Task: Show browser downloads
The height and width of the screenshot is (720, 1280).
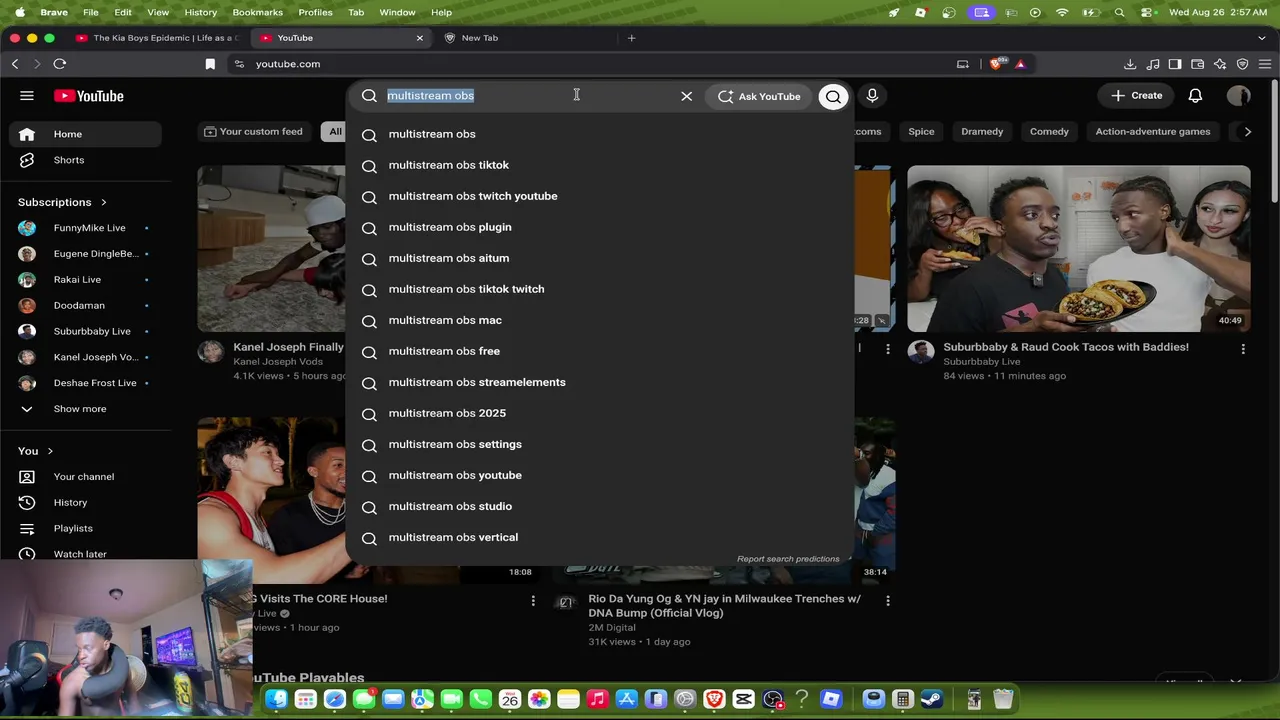Action: click(1130, 64)
